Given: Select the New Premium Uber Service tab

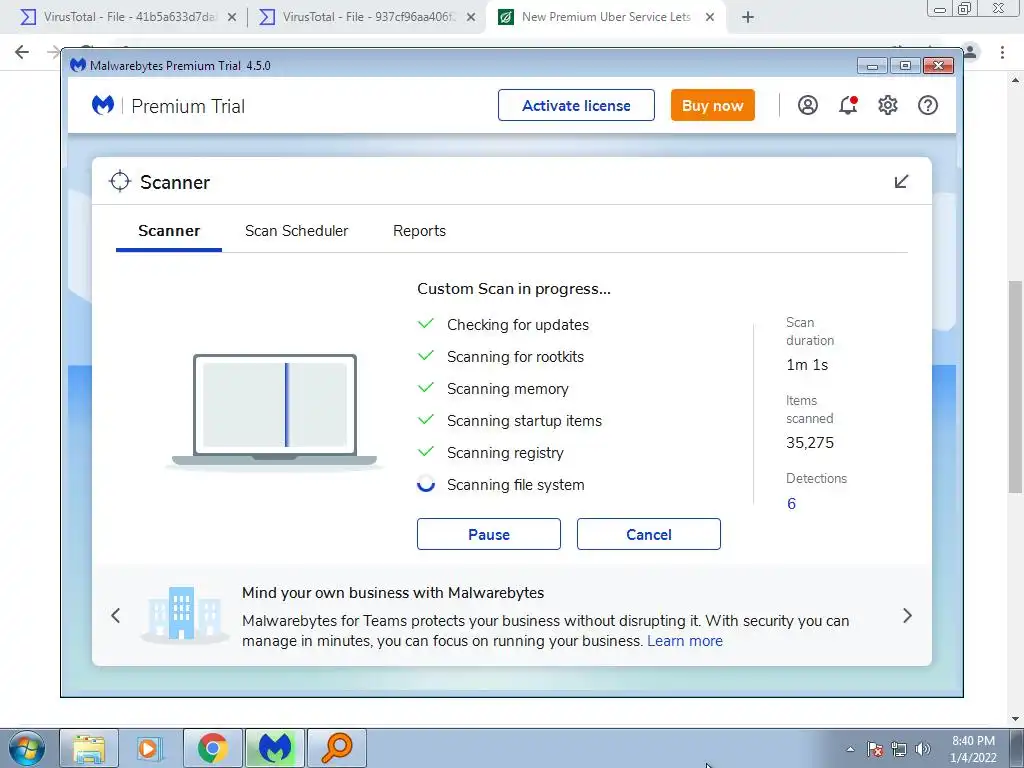Looking at the screenshot, I should tap(605, 17).
